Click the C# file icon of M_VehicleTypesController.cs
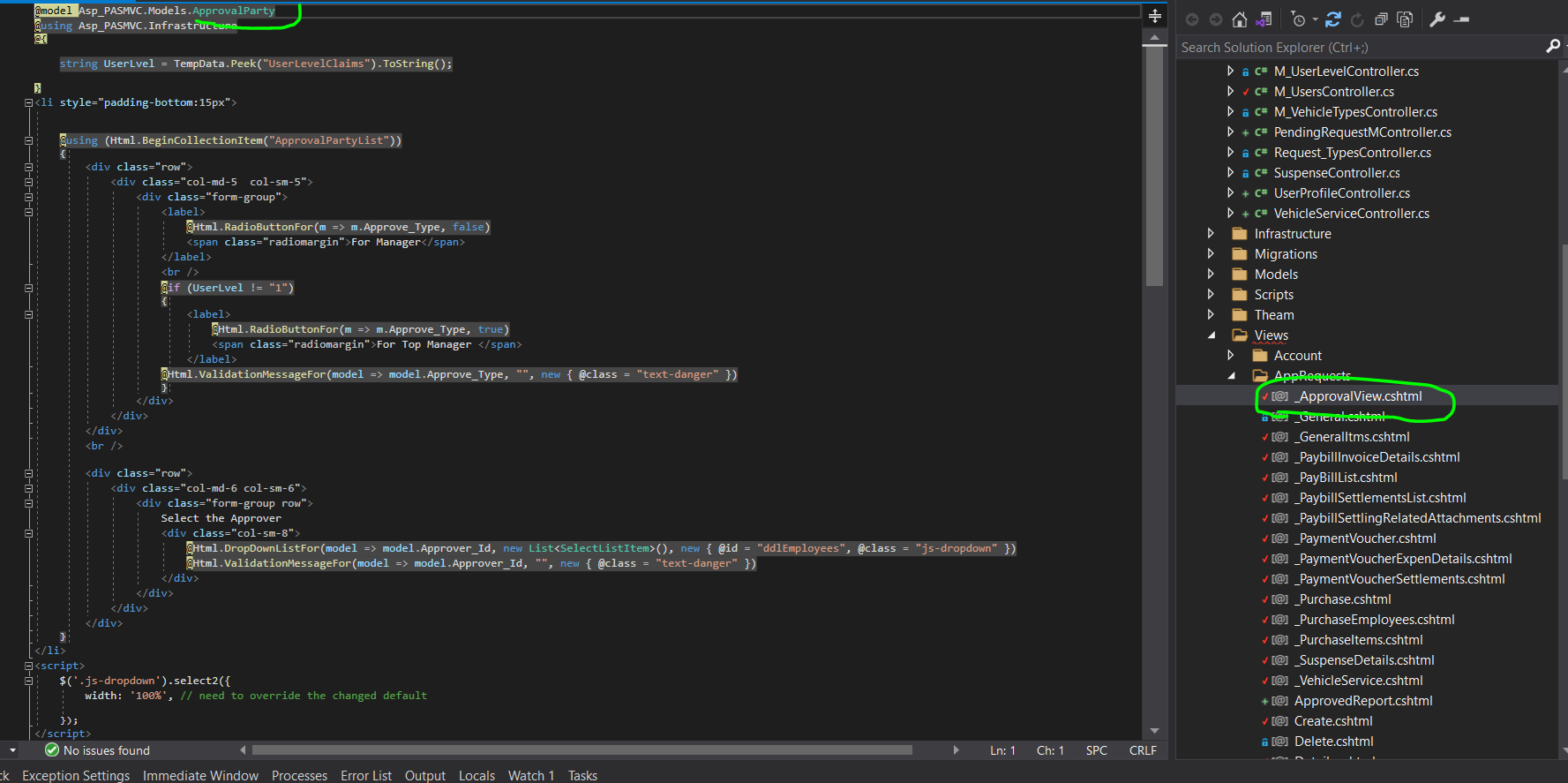Image resolution: width=1568 pixels, height=783 pixels. [x=1262, y=112]
